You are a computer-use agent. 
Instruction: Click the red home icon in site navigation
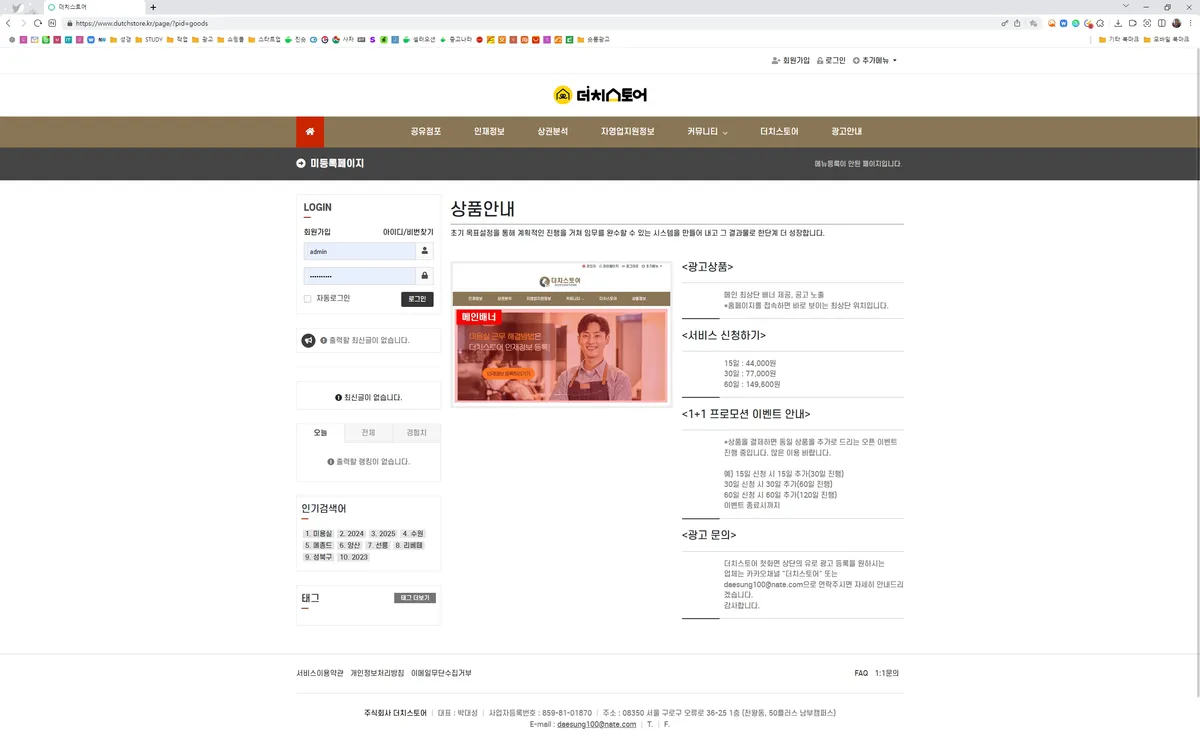click(310, 131)
